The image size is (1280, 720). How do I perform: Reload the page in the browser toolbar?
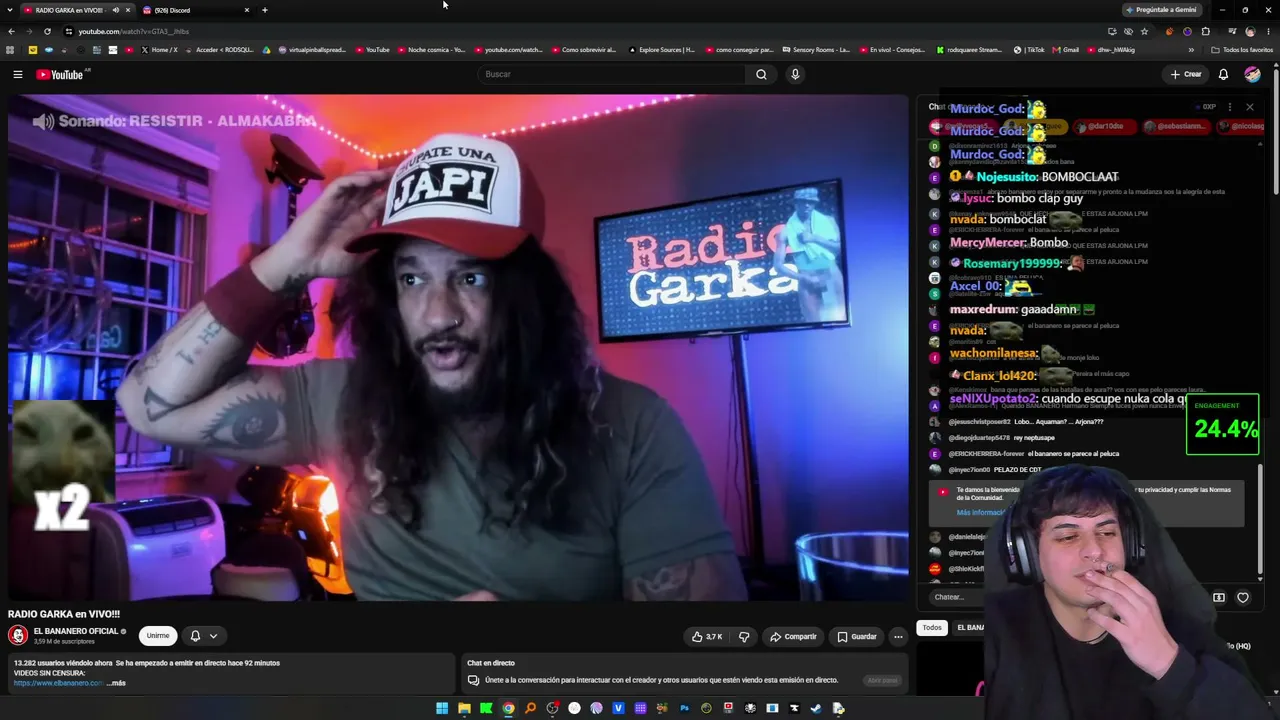click(x=47, y=31)
